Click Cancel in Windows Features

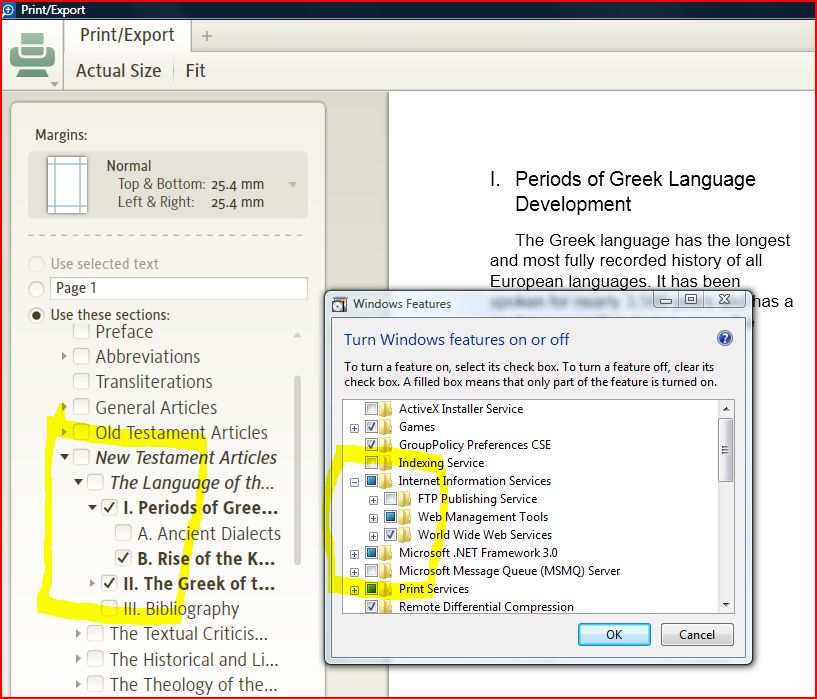[x=697, y=634]
